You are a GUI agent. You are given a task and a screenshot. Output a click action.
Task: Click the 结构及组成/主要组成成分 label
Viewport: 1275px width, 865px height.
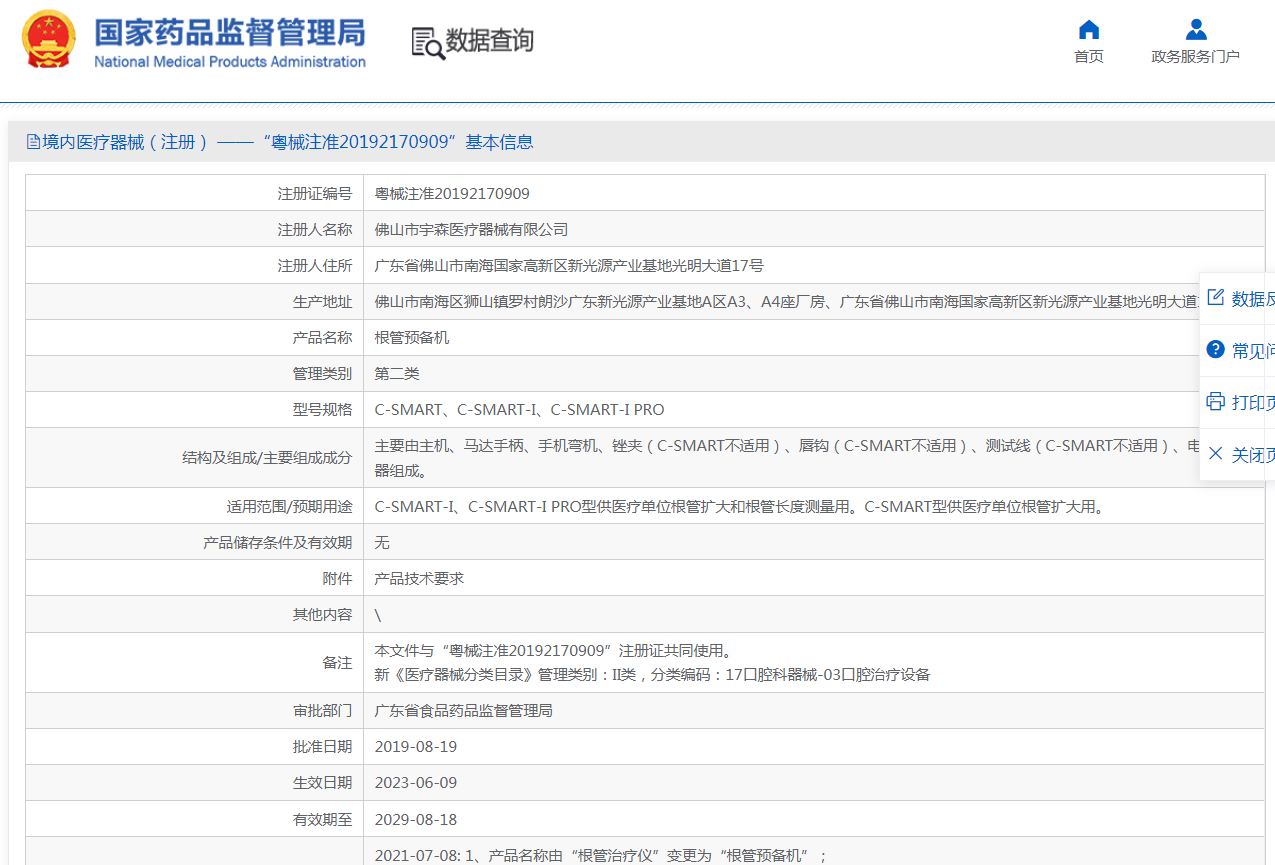click(x=267, y=457)
